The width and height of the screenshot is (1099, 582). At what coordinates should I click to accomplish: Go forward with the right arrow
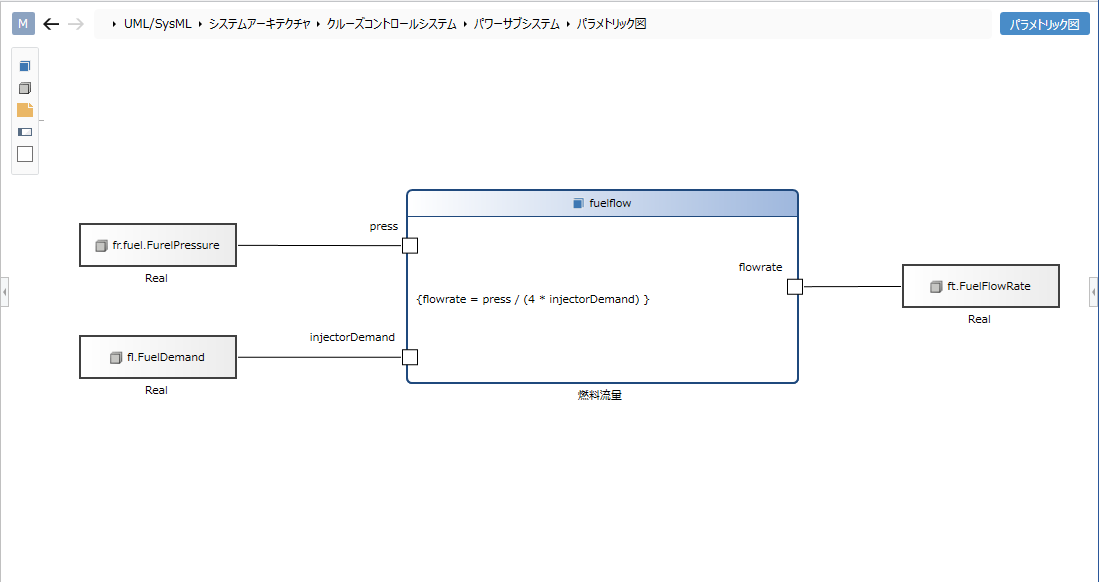pos(76,24)
